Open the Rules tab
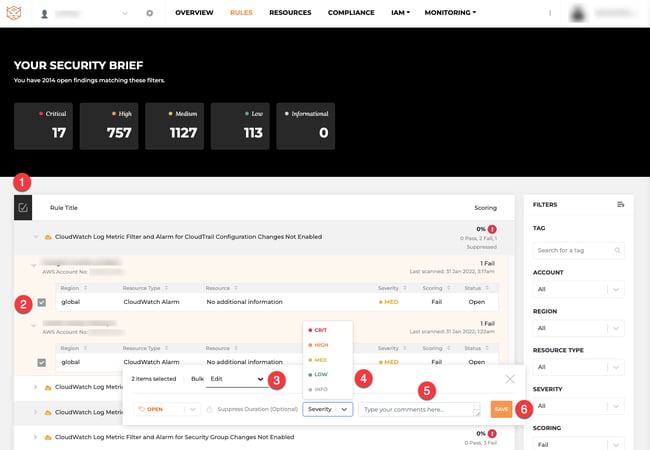The image size is (650, 450). (x=241, y=13)
